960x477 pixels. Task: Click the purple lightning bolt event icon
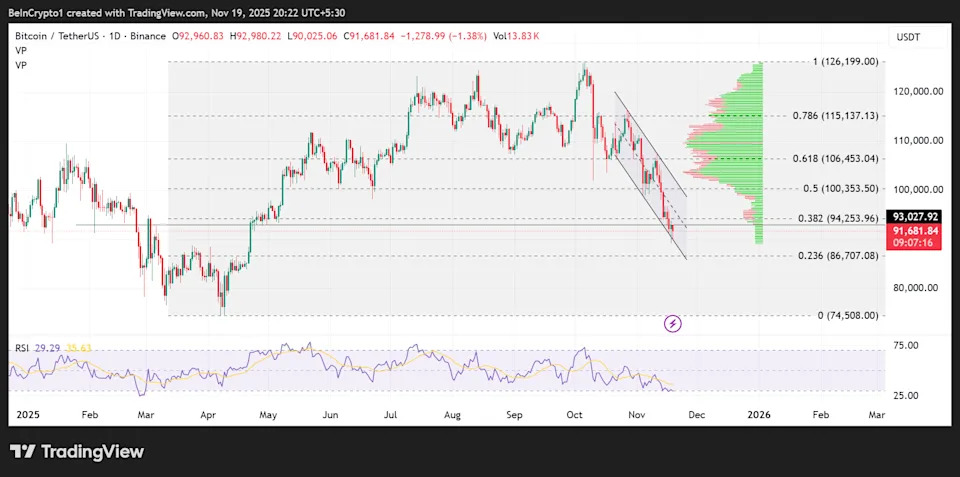tap(673, 323)
